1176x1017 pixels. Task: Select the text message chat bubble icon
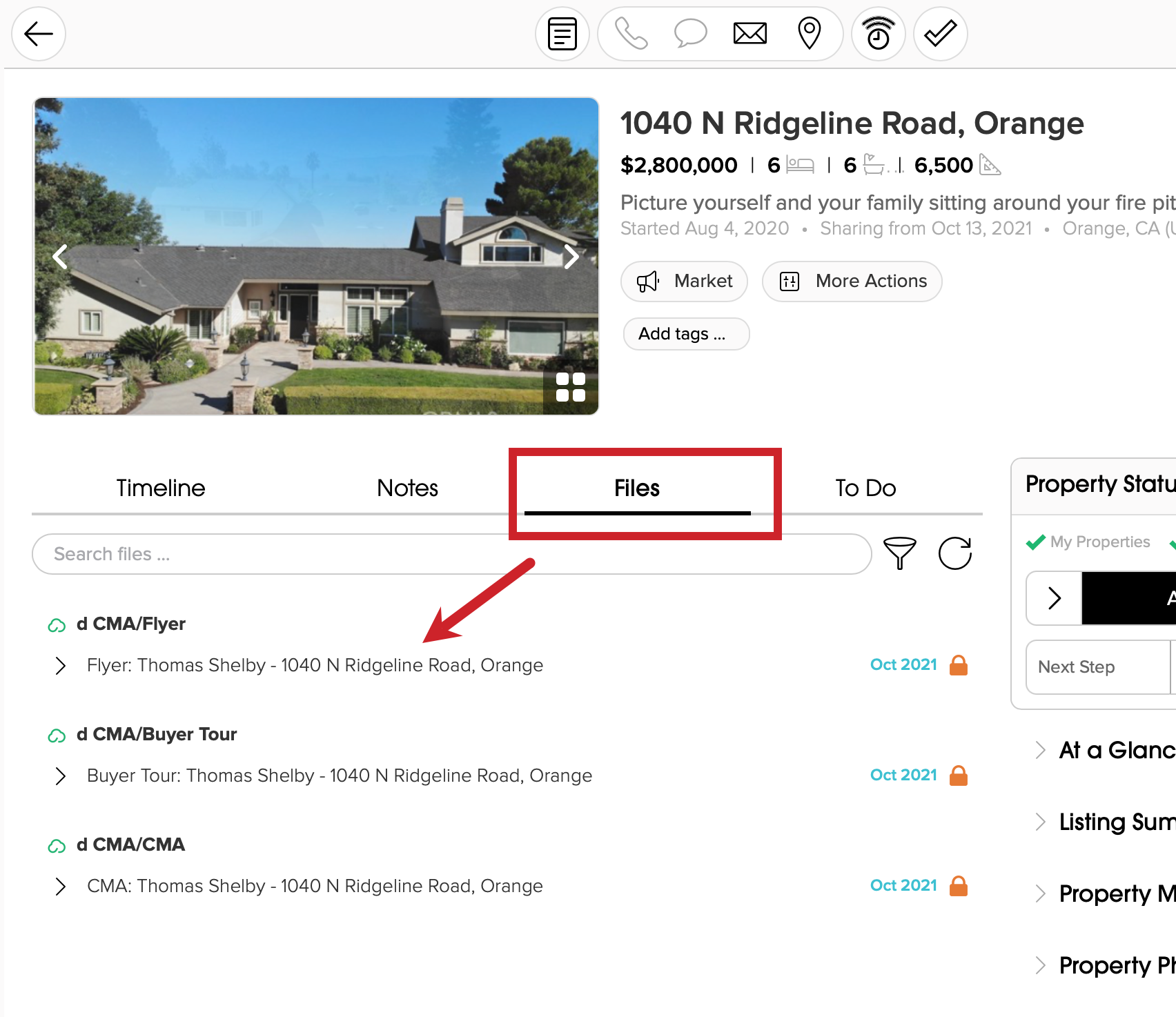click(x=690, y=33)
